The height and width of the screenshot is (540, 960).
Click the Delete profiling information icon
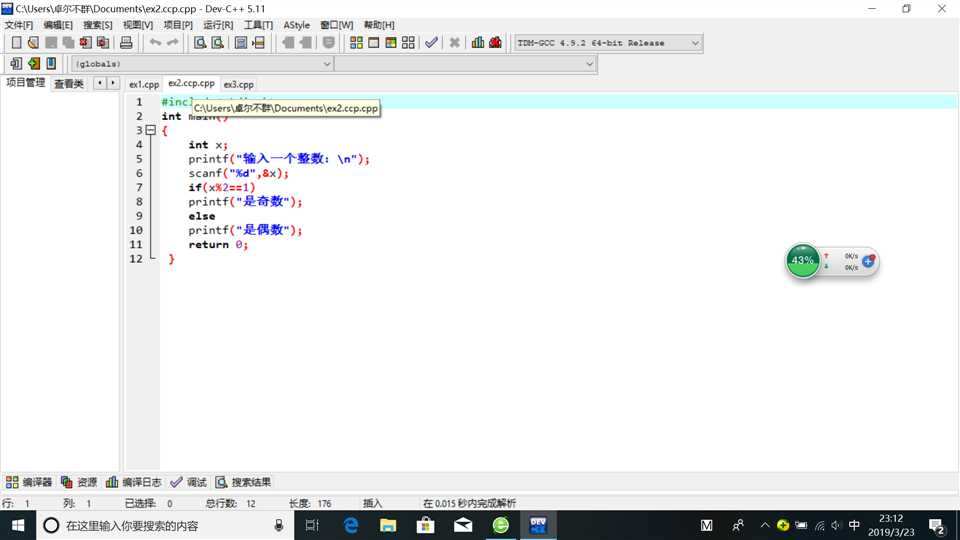(x=495, y=42)
